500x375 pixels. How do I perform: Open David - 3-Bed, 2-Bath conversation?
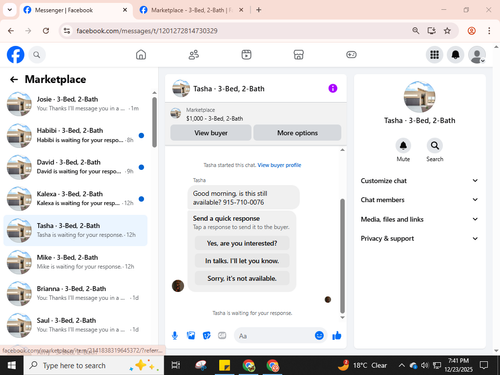(x=75, y=167)
